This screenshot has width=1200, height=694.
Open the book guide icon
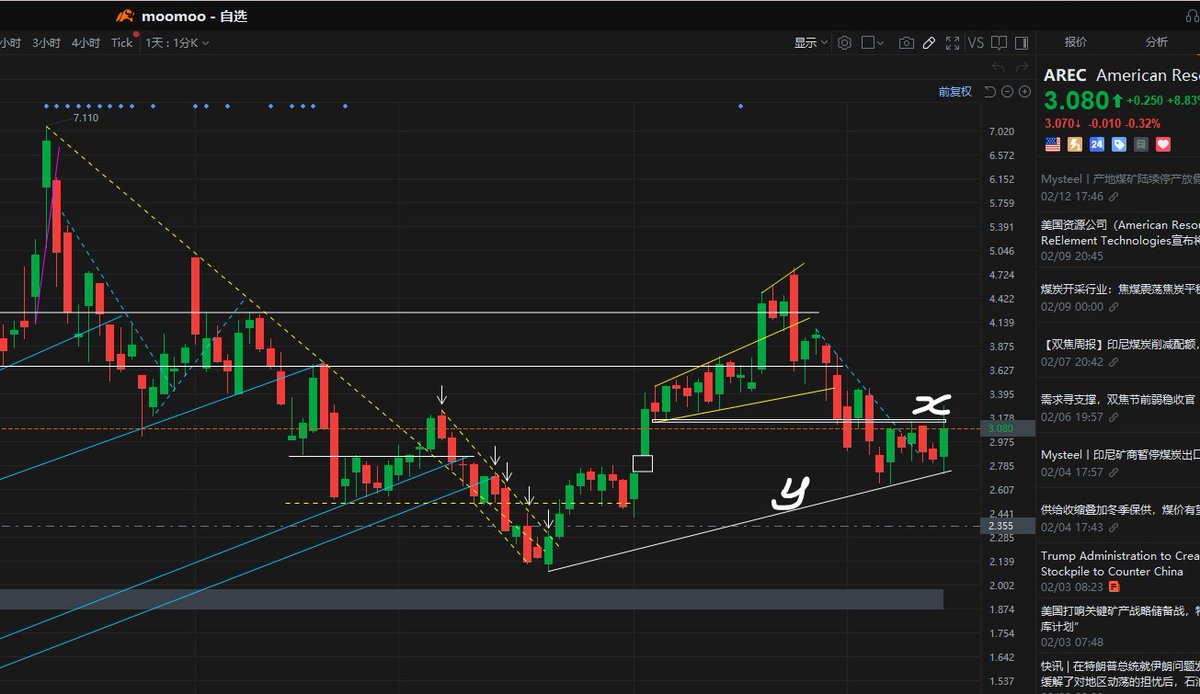coord(999,43)
